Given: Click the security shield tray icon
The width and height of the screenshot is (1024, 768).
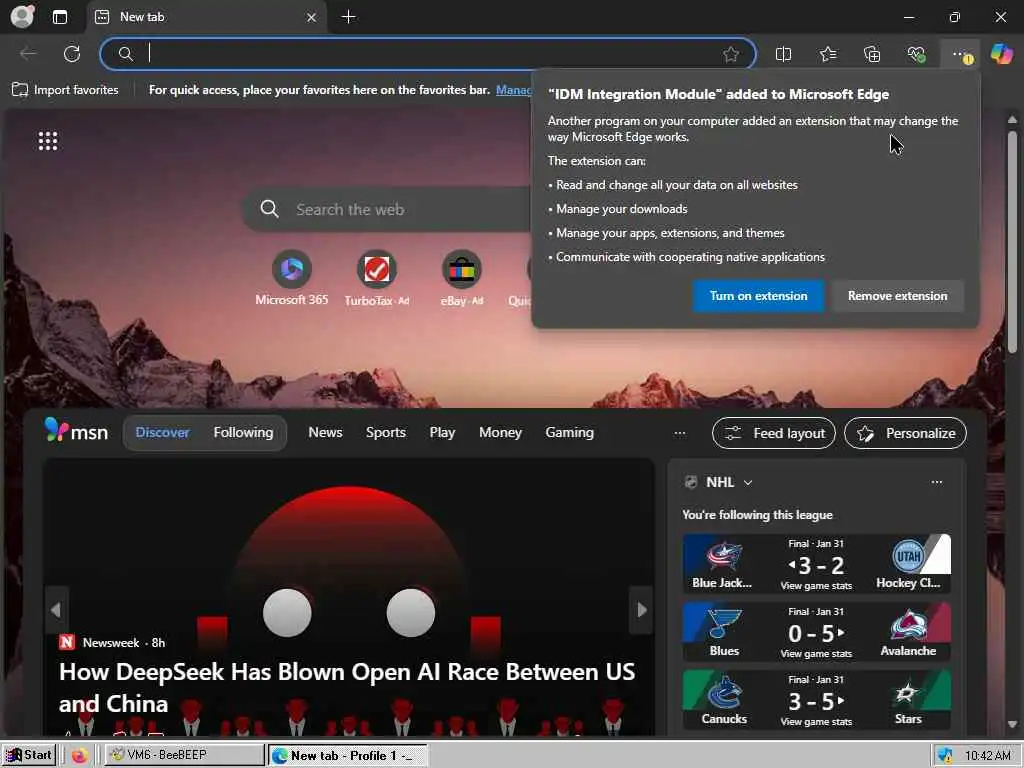Looking at the screenshot, I should [x=945, y=756].
